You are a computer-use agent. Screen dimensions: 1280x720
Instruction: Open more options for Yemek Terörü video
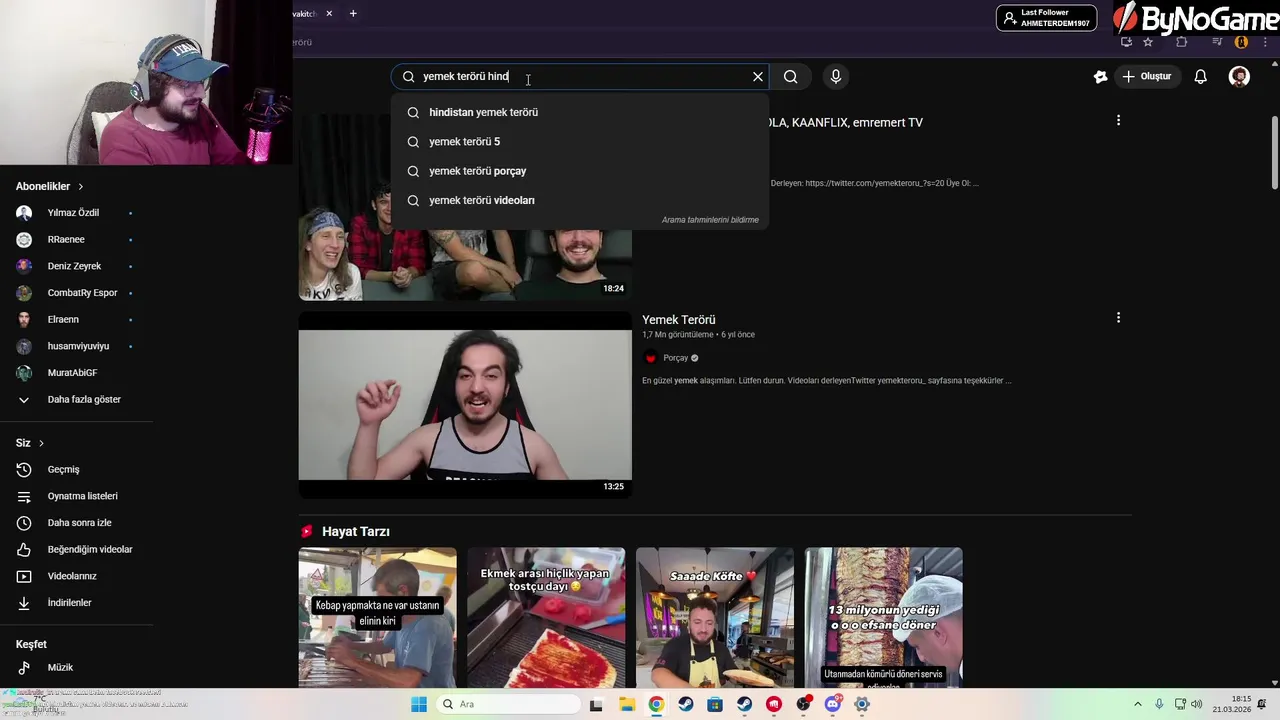(1118, 318)
